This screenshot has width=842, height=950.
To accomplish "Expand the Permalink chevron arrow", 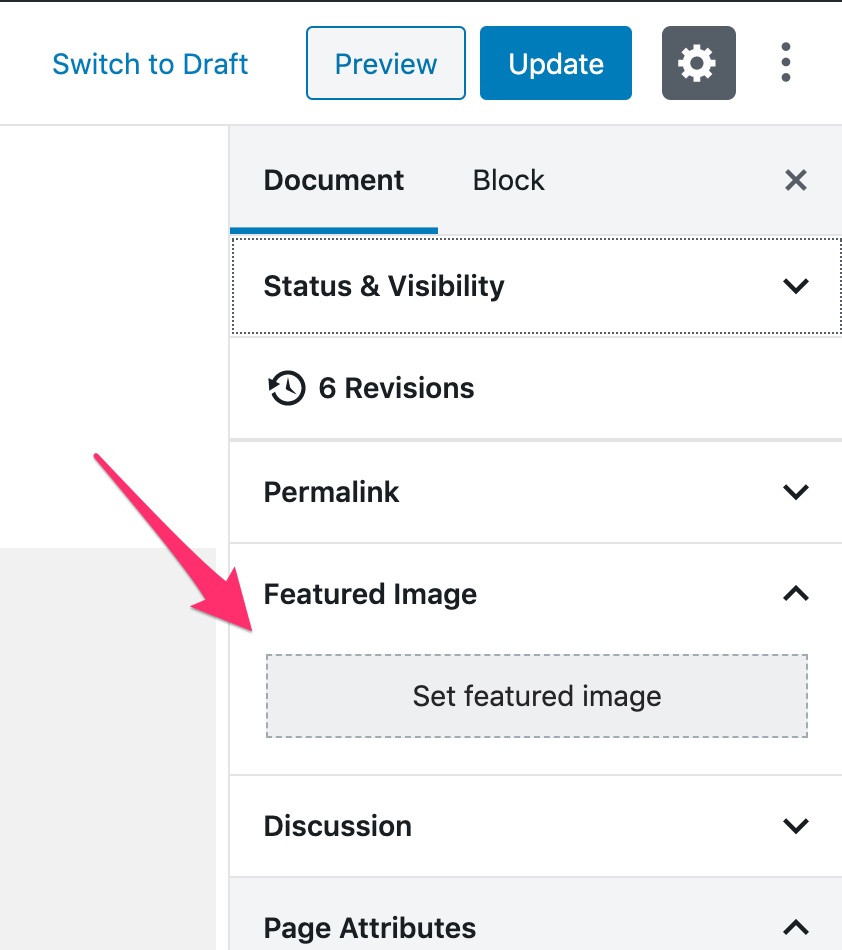I will pos(795,491).
